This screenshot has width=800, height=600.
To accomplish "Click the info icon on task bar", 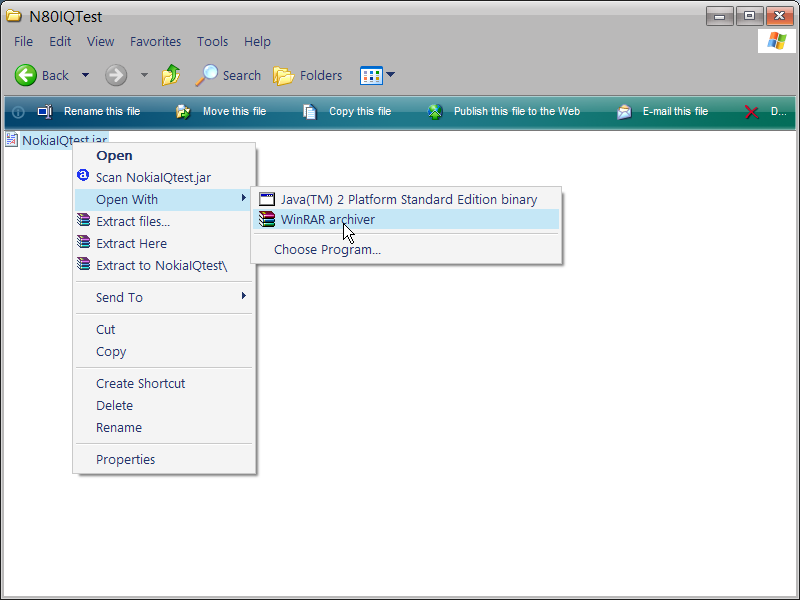I will tap(18, 112).
